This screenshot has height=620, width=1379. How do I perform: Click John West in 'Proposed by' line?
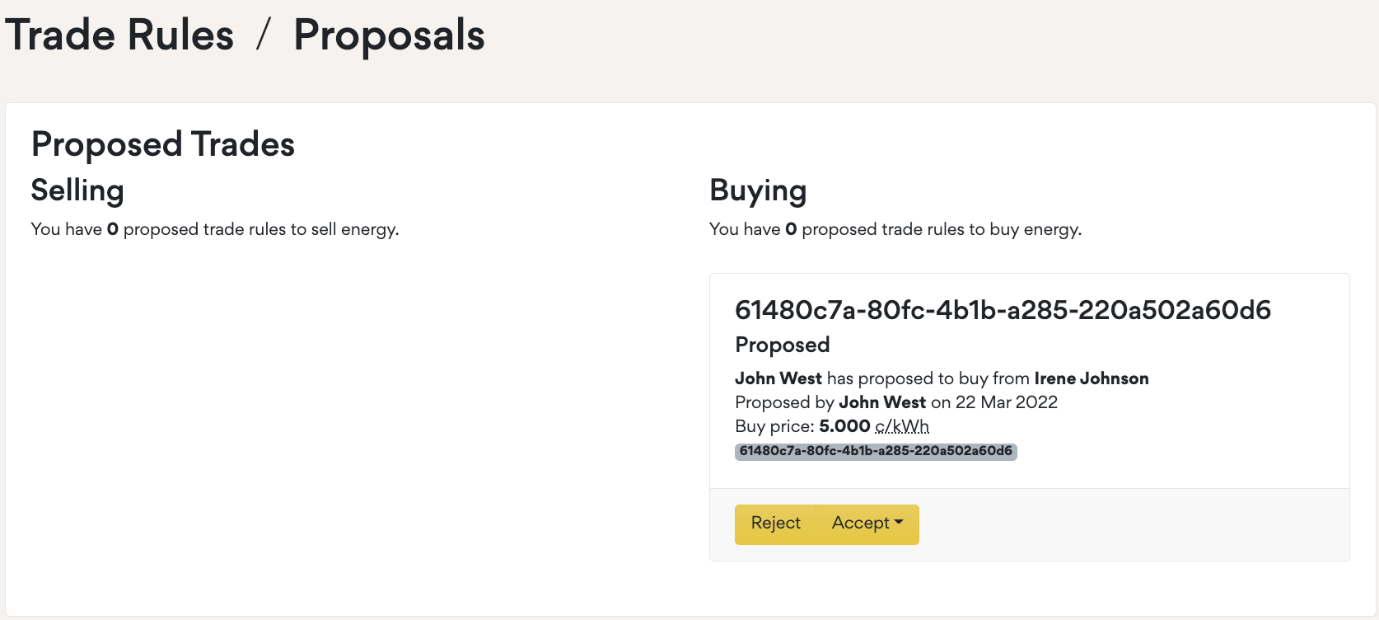click(x=882, y=402)
